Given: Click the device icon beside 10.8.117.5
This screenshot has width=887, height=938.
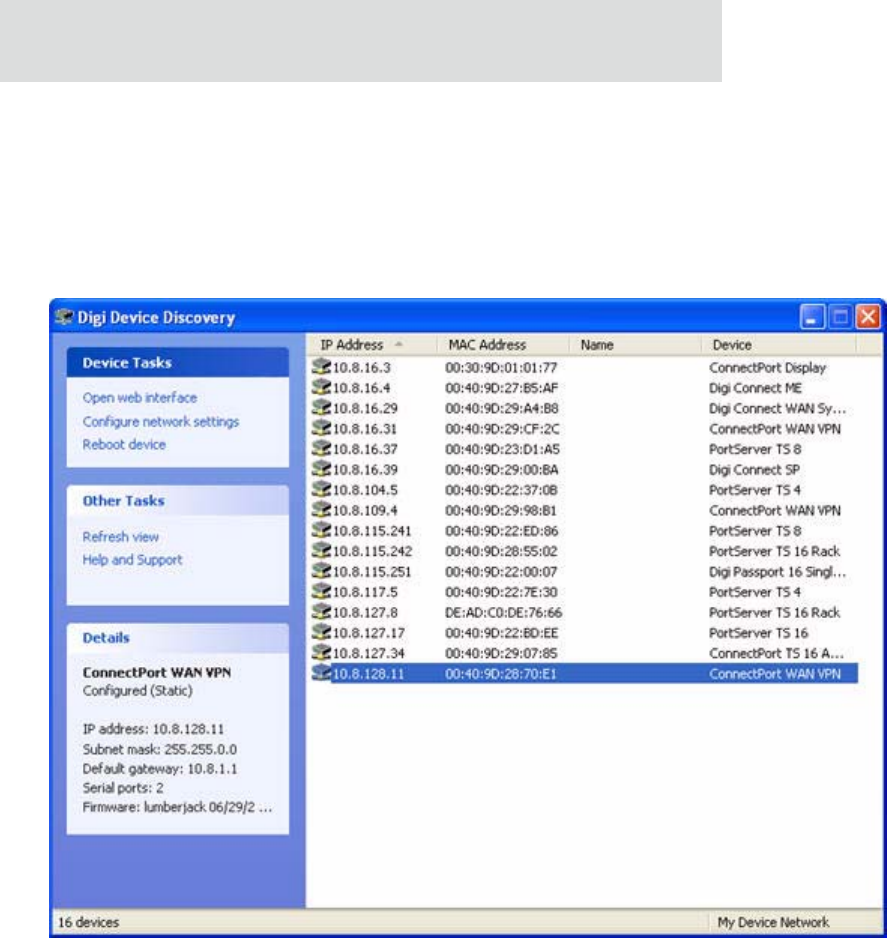Looking at the screenshot, I should (322, 591).
